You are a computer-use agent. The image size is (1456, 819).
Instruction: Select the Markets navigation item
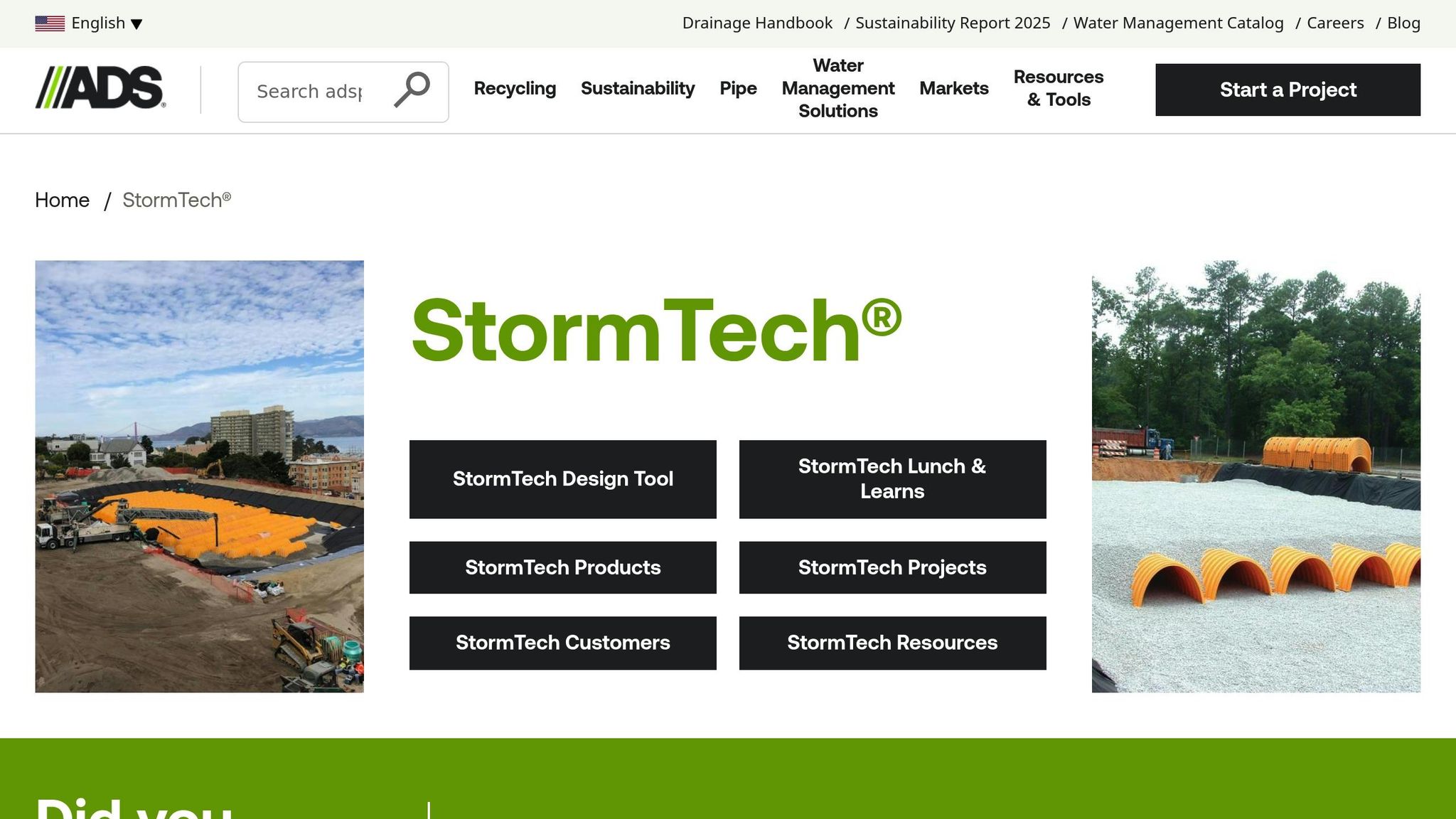pos(954,88)
